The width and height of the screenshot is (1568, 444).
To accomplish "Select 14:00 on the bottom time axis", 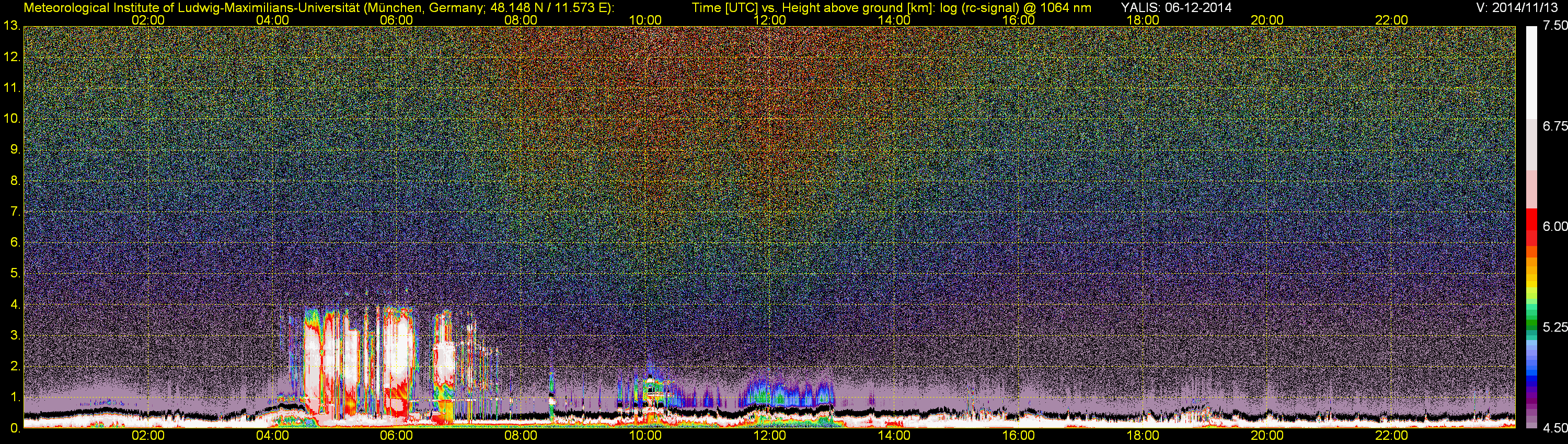I will click(894, 436).
